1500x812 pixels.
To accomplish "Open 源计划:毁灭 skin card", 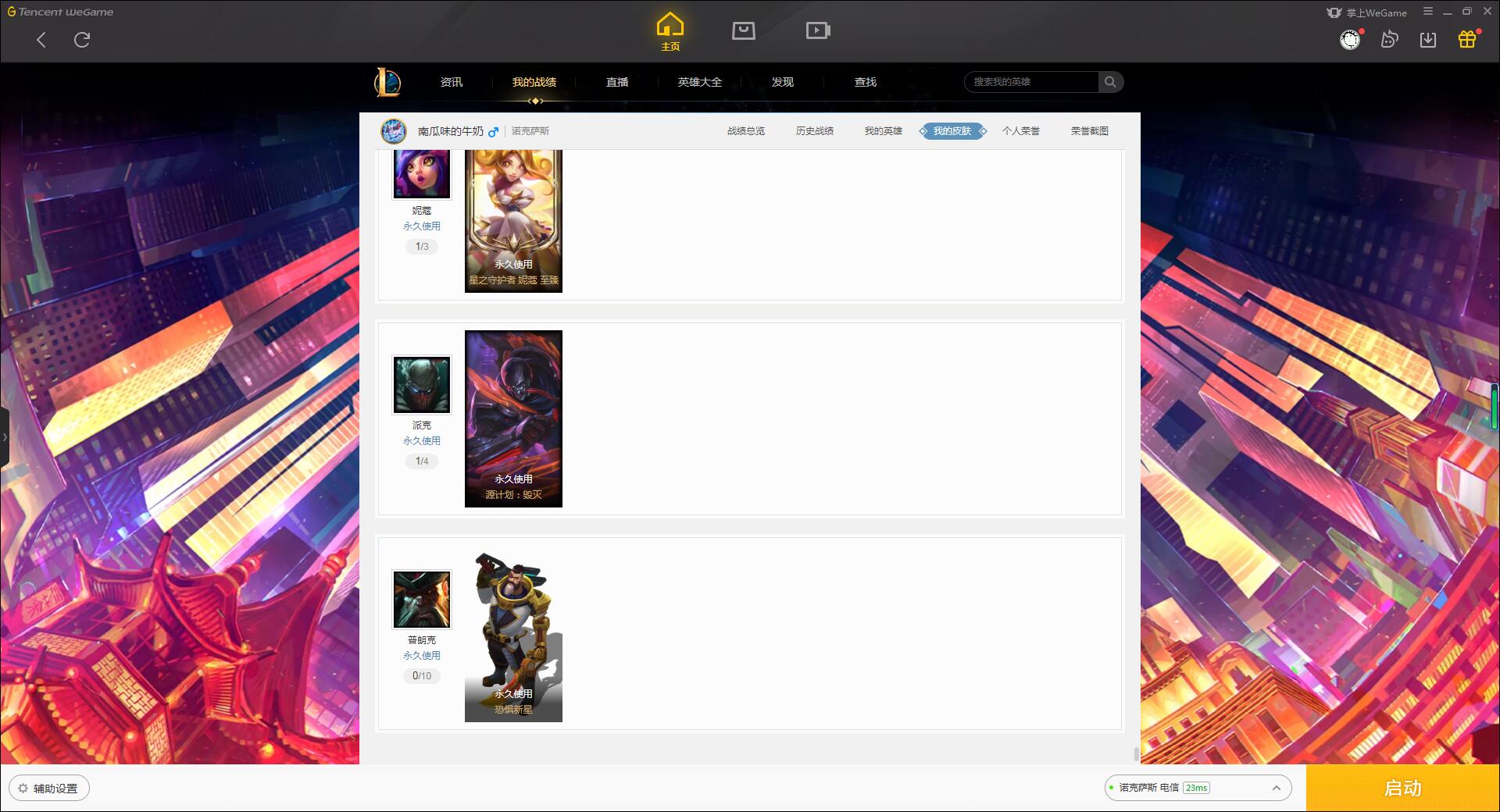I will [x=513, y=418].
